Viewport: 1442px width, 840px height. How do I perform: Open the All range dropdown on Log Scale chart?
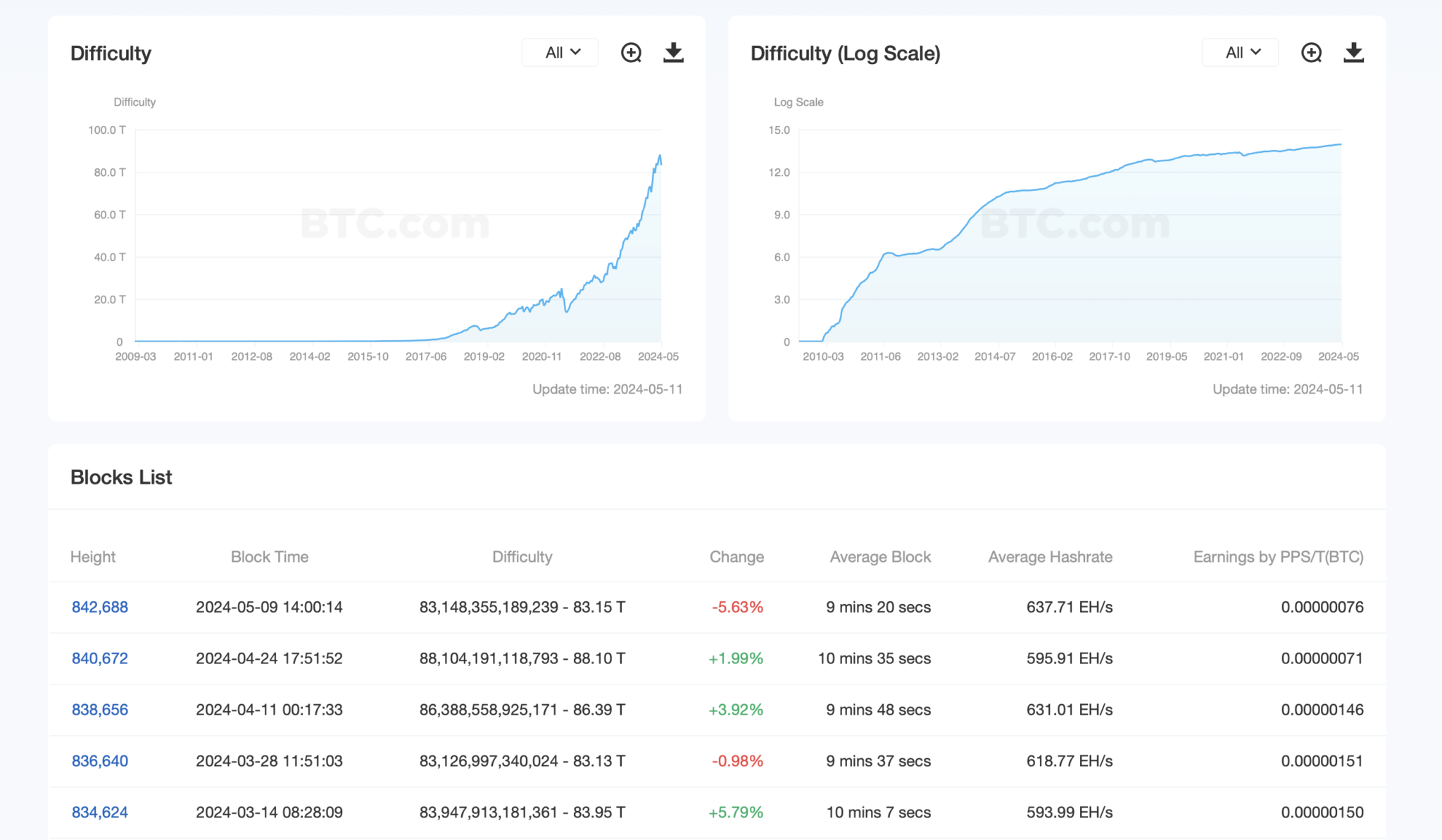pyautogui.click(x=1241, y=53)
